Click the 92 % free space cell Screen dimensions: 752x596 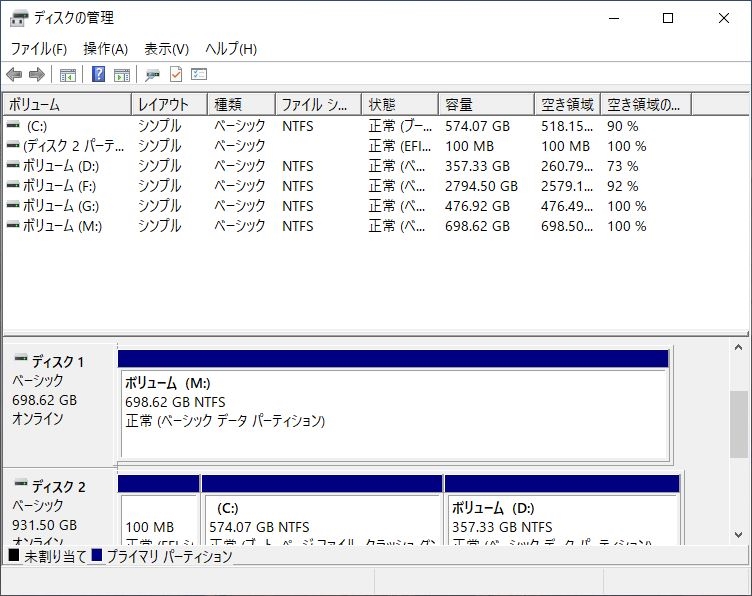[x=623, y=186]
